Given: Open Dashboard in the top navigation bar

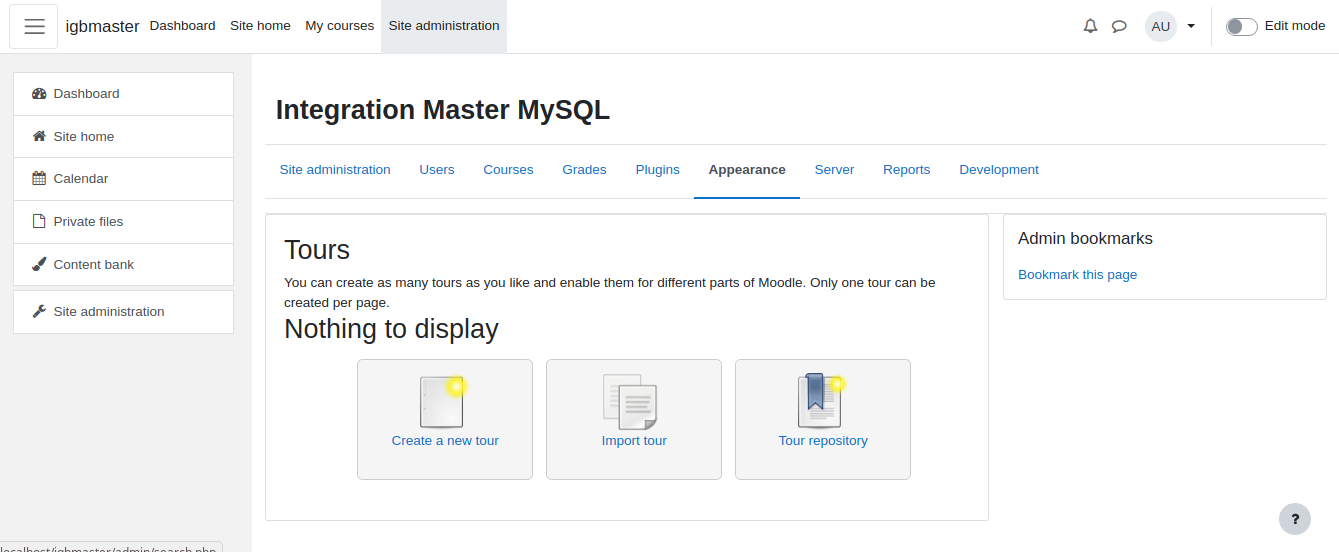Looking at the screenshot, I should (182, 26).
